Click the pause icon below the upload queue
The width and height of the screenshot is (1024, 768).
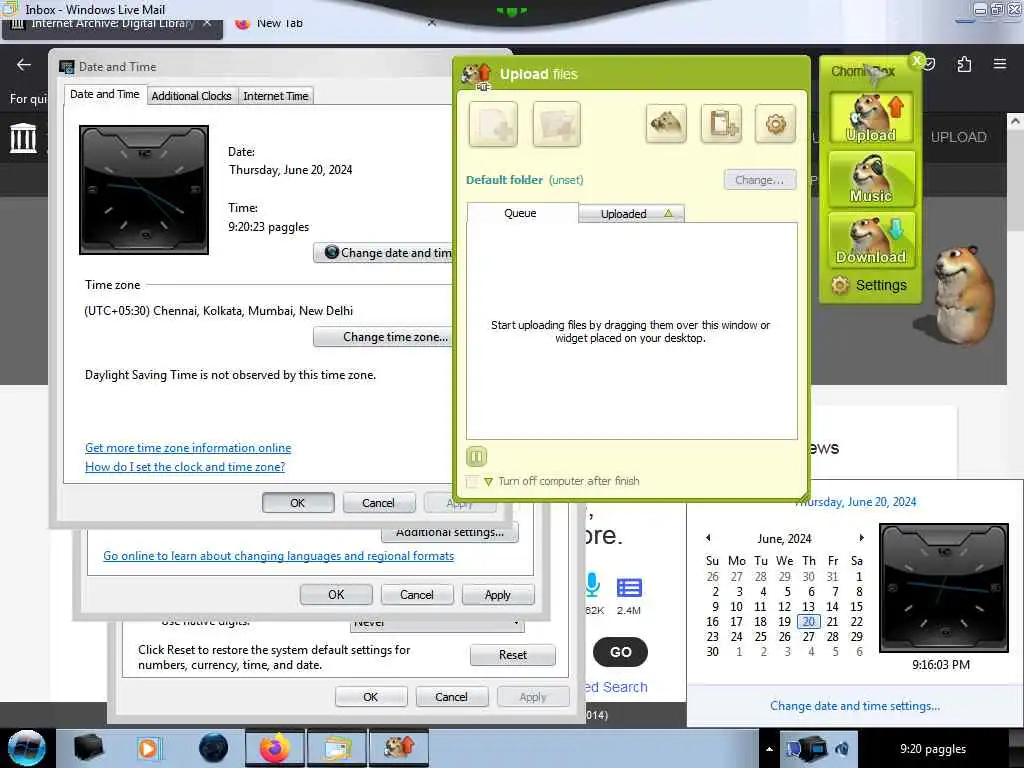pos(477,456)
